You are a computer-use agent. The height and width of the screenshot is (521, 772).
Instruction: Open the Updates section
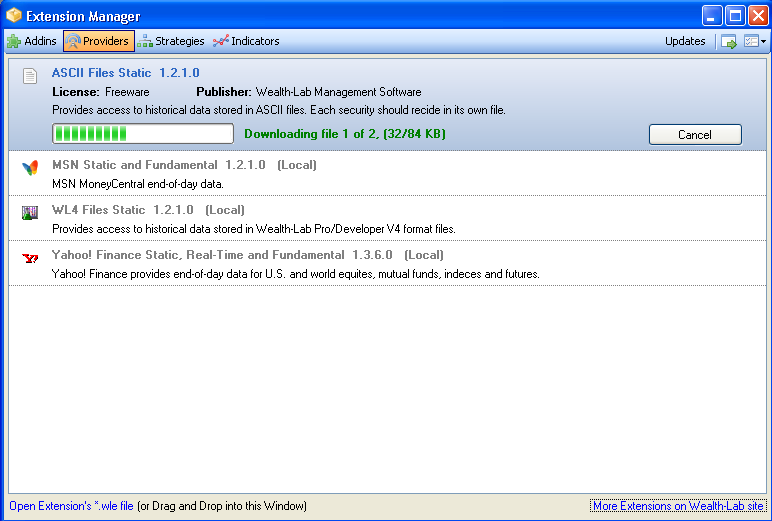(x=685, y=41)
